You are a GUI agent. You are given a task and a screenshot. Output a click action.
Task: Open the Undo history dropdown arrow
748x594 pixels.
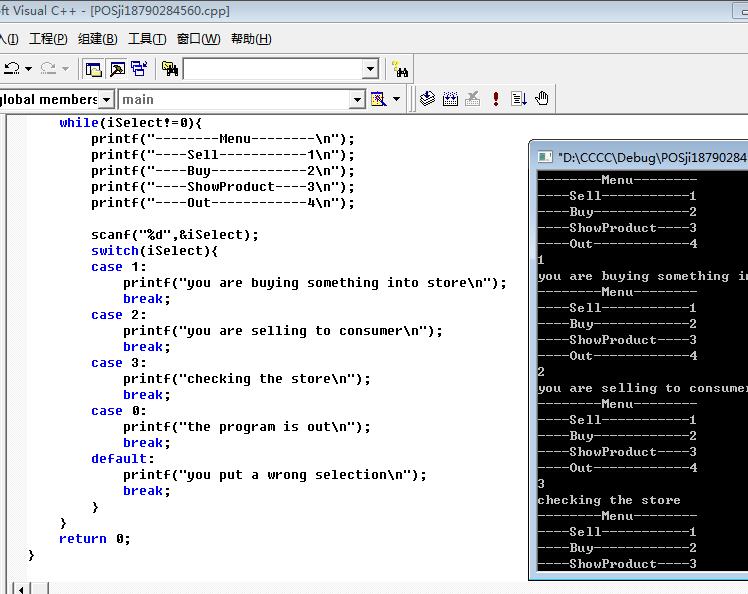coord(29,69)
